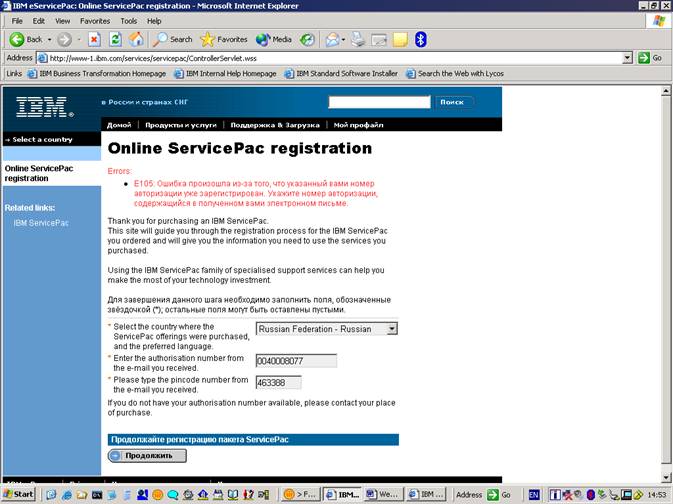Open the Search toolbar button
The image size is (673, 504).
(x=173, y=39)
